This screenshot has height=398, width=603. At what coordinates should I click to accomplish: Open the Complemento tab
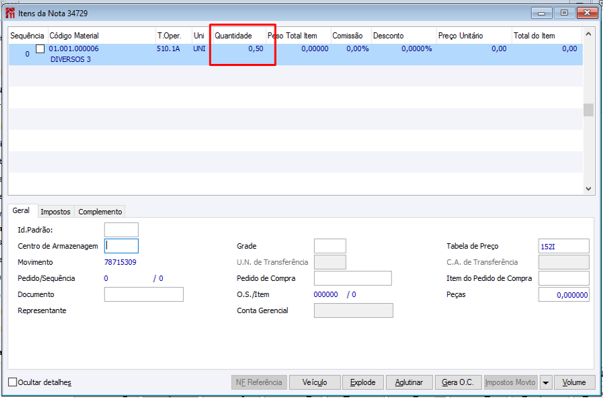tap(100, 211)
